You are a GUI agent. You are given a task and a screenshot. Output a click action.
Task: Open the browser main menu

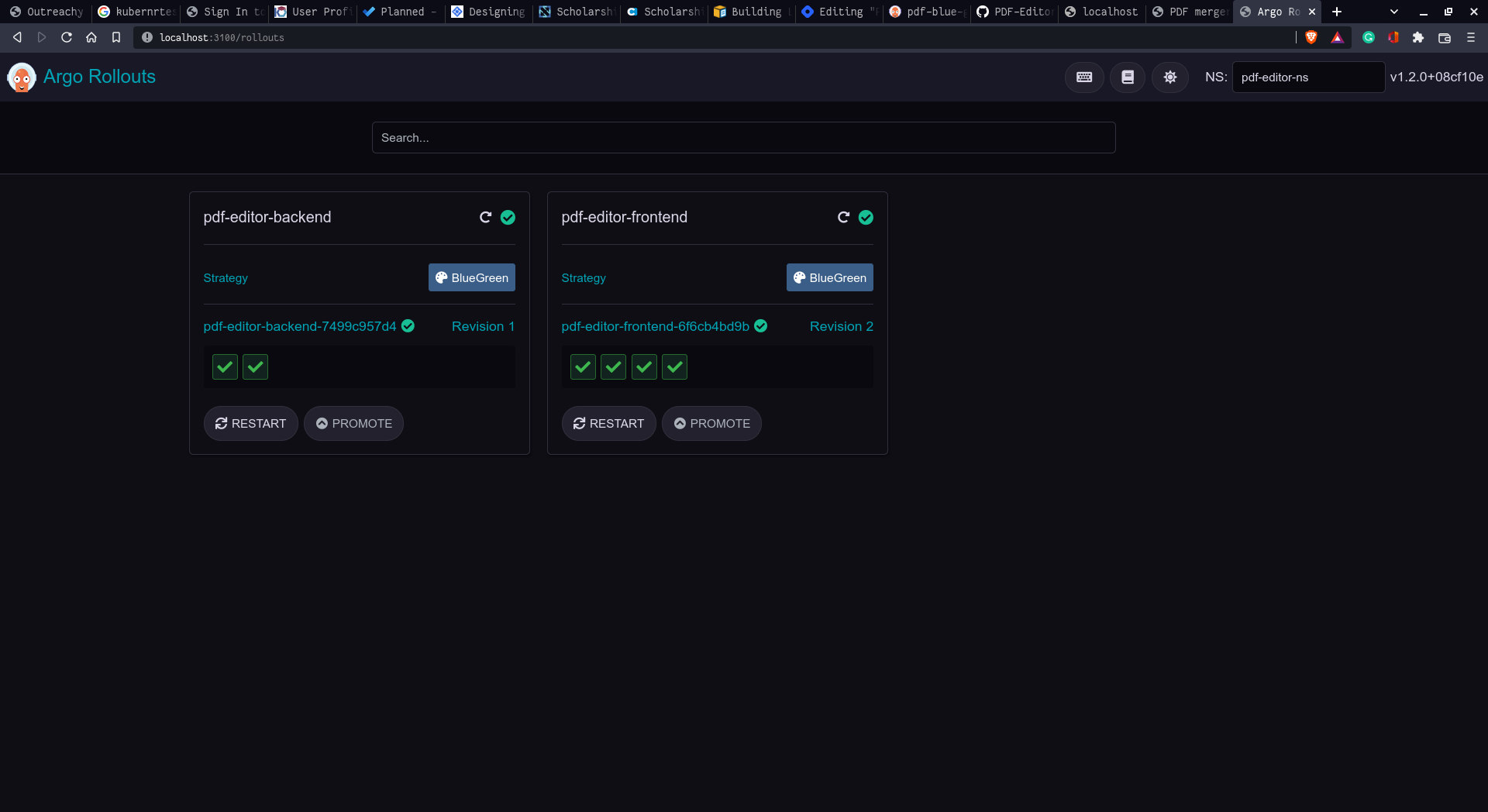pos(1471,37)
